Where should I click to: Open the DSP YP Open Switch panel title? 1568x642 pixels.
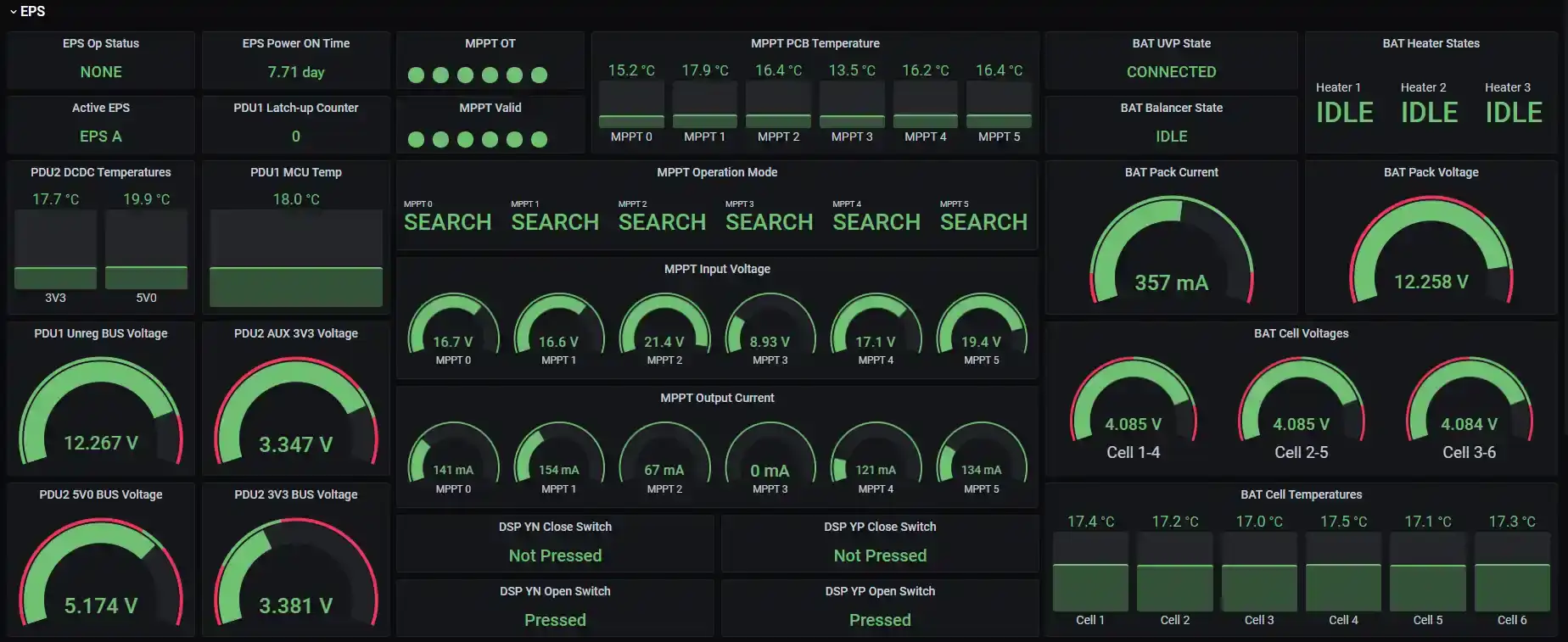880,591
